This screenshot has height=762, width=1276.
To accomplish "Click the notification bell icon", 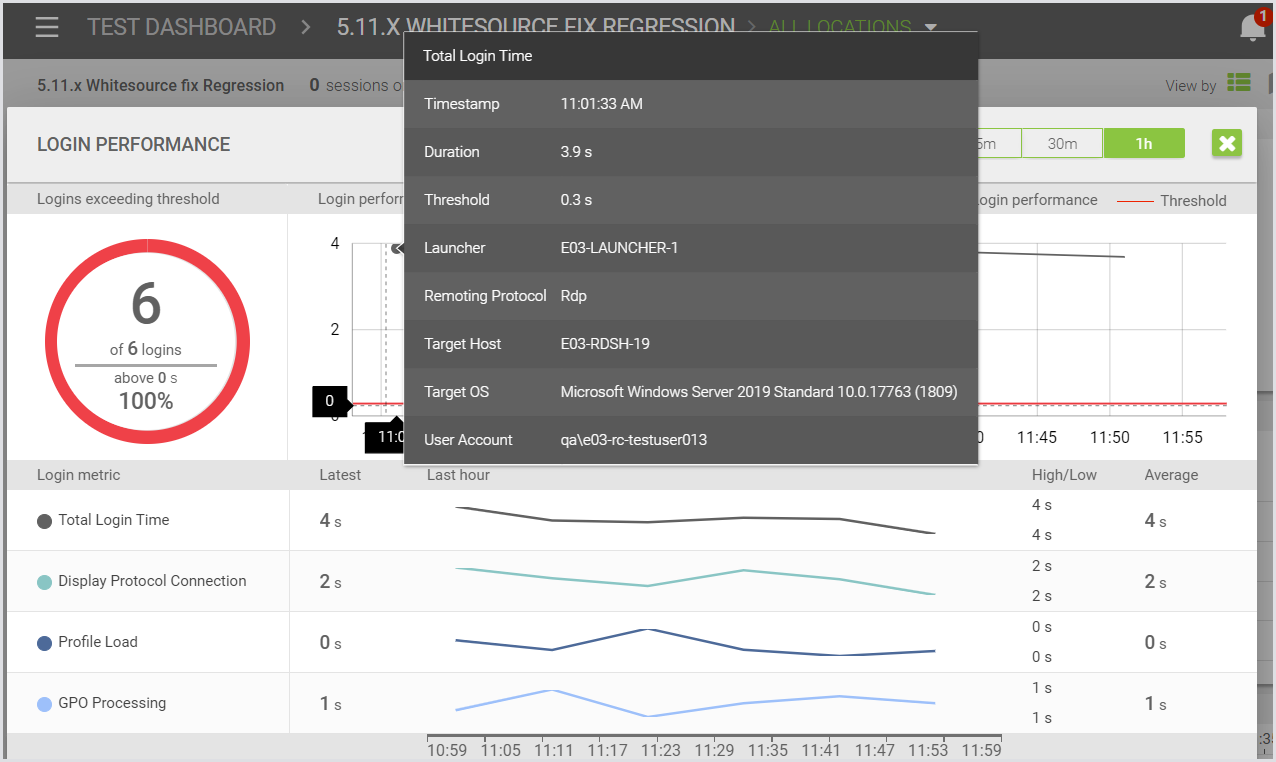I will [1251, 28].
